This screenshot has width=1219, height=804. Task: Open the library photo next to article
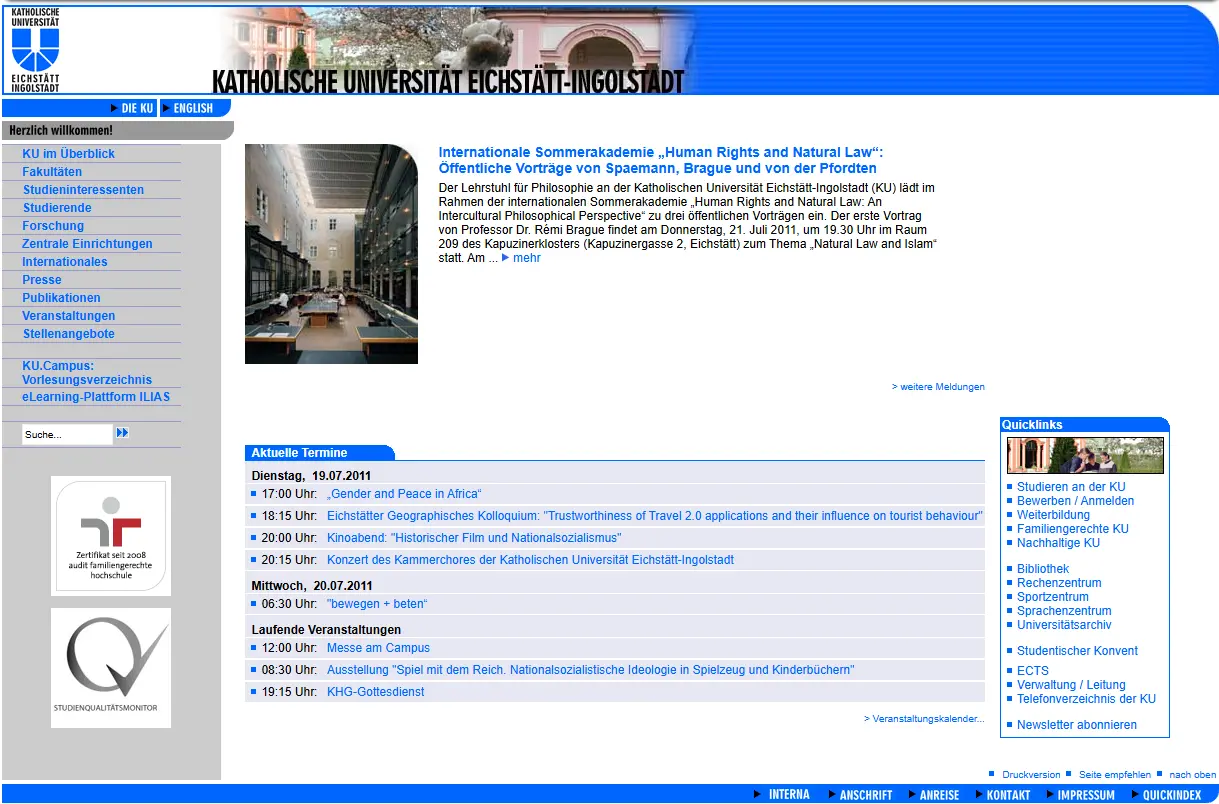(331, 254)
